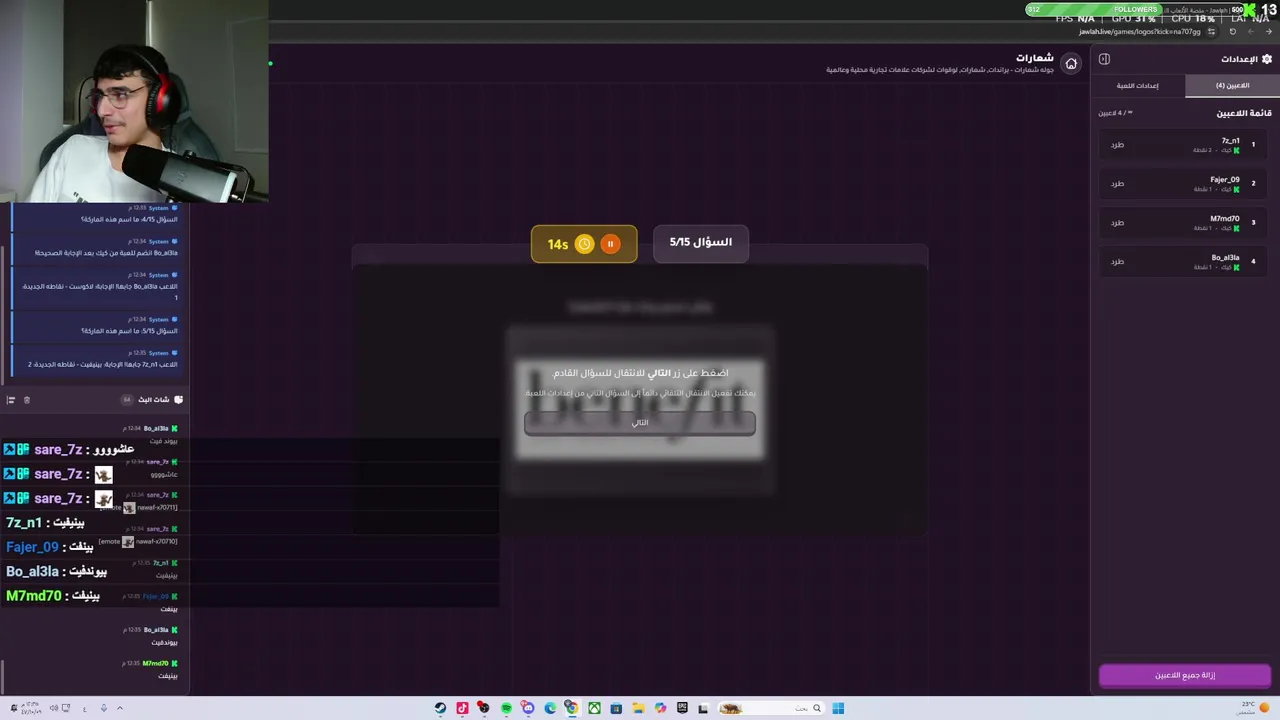Viewport: 1280px width, 720px height.
Task: Kick player Bo_al3la
Action: [x=1117, y=262]
